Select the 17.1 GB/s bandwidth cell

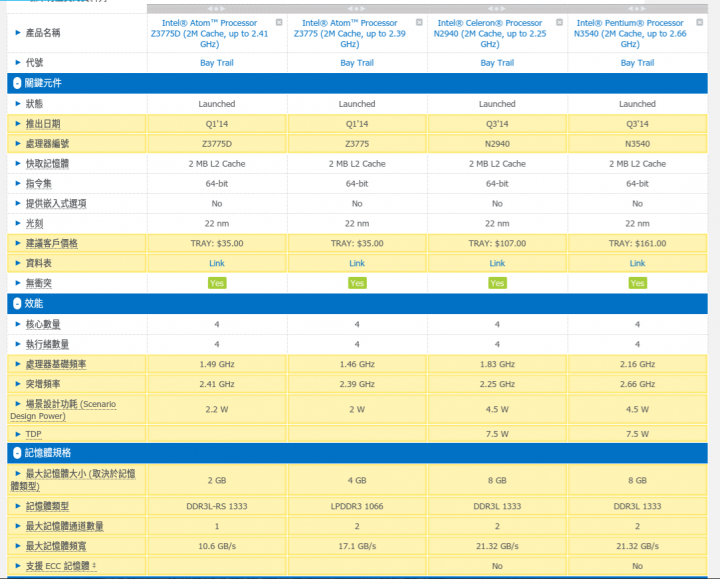click(357, 546)
